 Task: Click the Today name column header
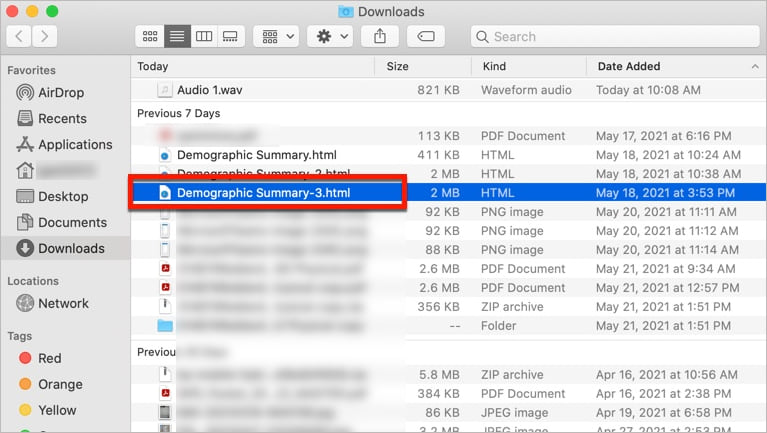[153, 66]
